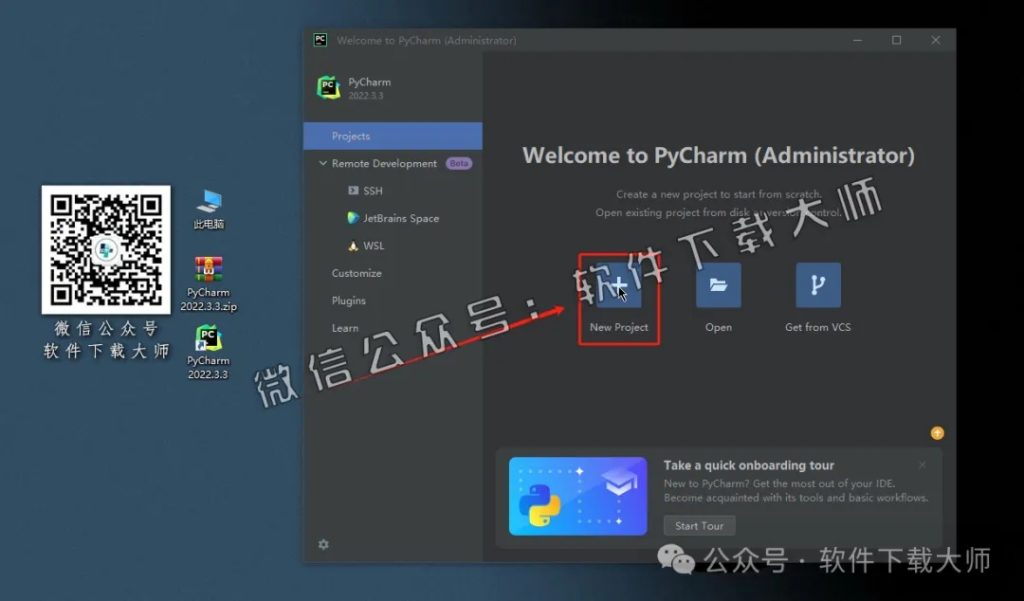Click the orange notification indicator on the right
1024x601 pixels.
click(x=937, y=432)
